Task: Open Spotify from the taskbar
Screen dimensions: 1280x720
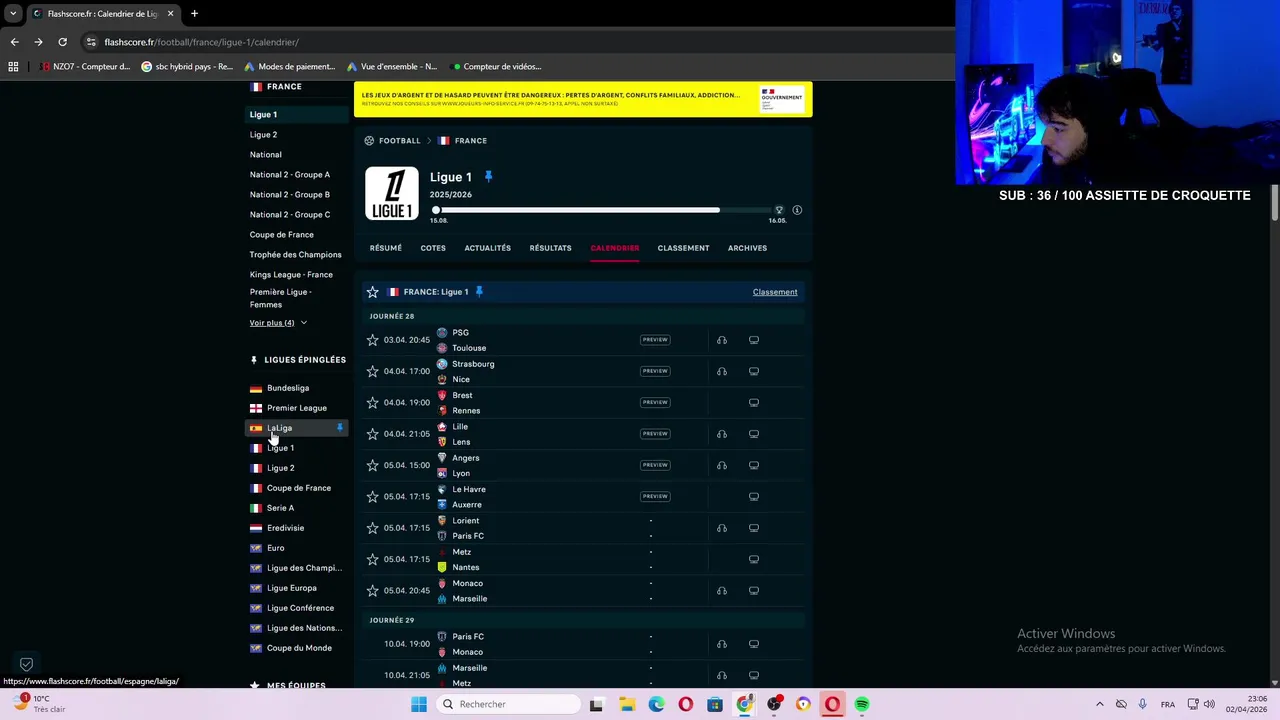Action: [861, 704]
